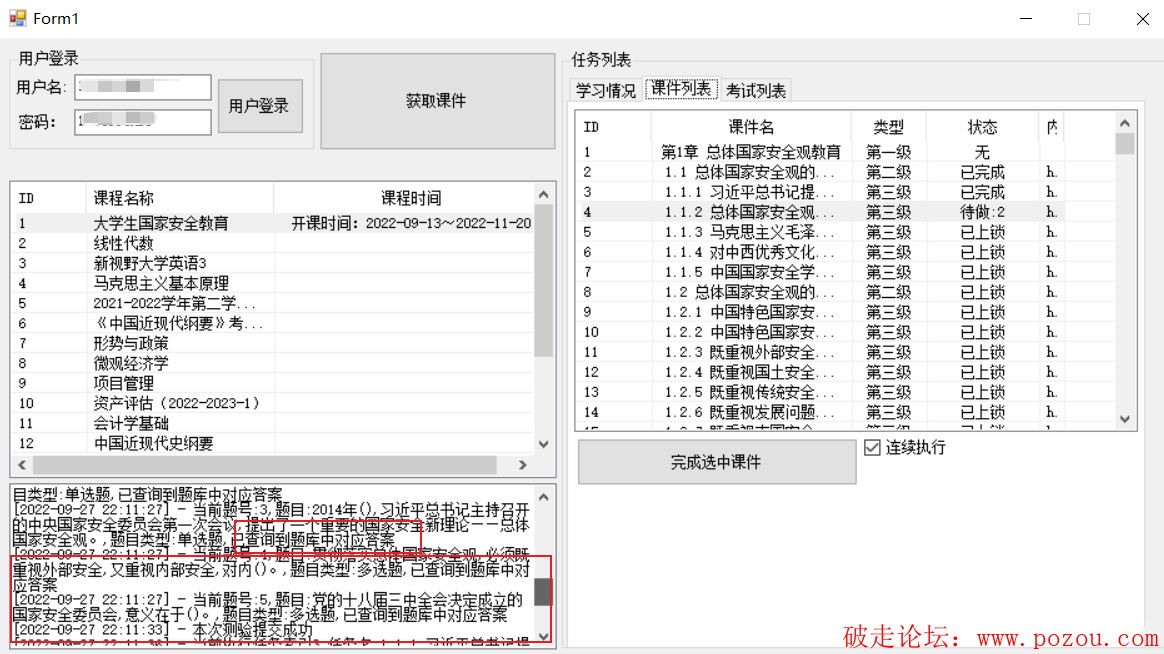Click the 完成选中课件 button

pos(716,462)
